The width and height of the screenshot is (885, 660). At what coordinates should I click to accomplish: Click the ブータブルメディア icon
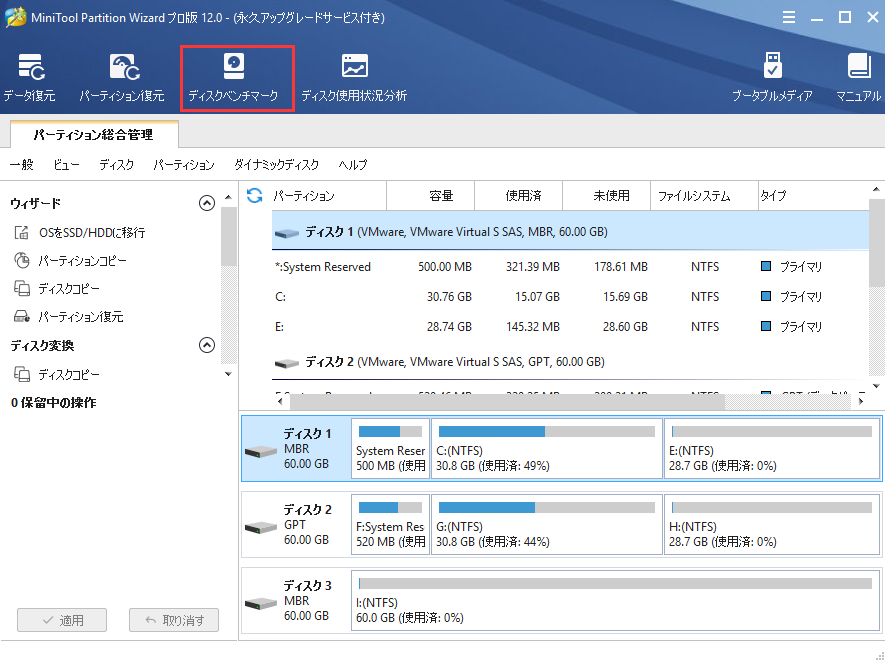(x=771, y=78)
